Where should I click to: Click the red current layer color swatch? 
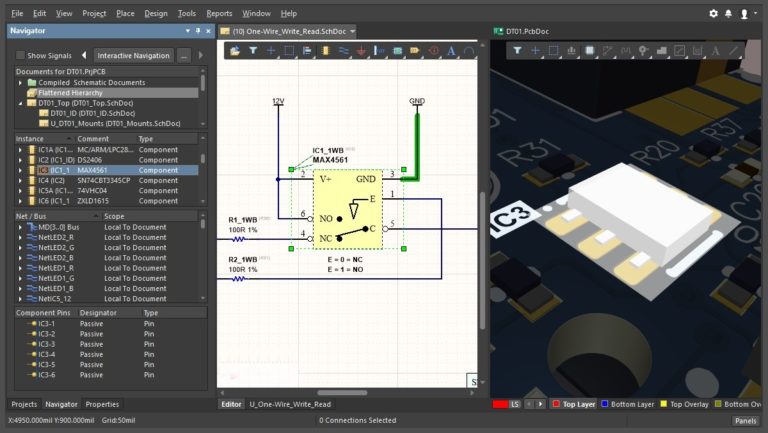tap(500, 404)
